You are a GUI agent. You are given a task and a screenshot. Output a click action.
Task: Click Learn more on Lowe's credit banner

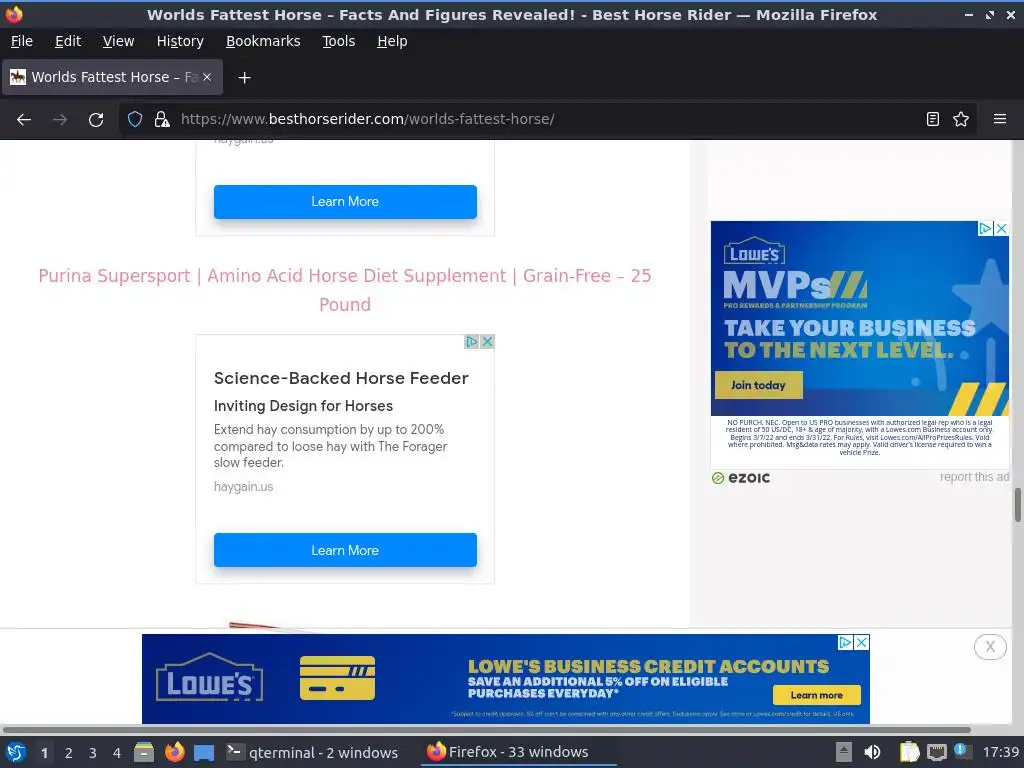tap(816, 696)
